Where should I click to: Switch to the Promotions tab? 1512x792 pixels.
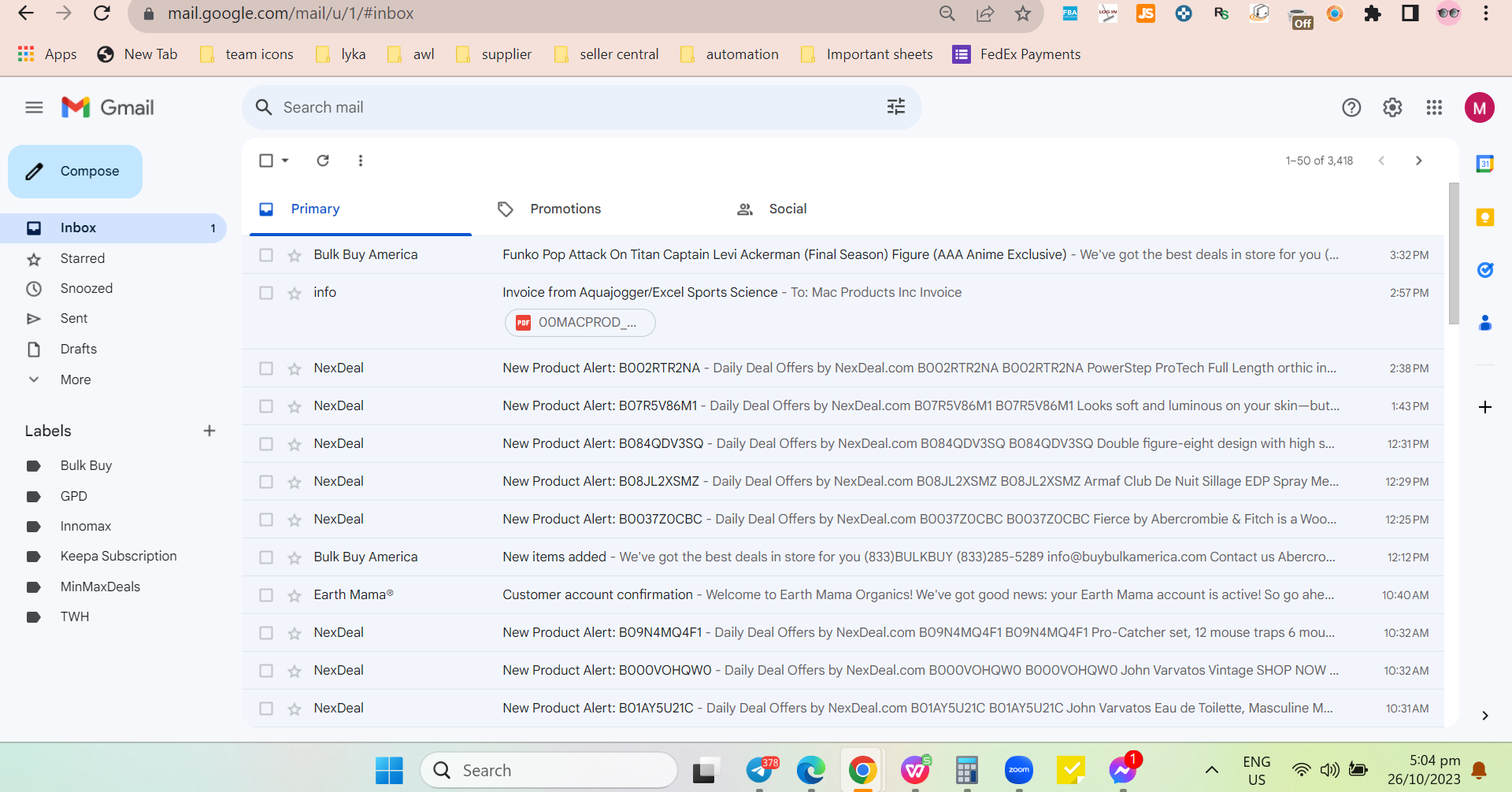(564, 209)
